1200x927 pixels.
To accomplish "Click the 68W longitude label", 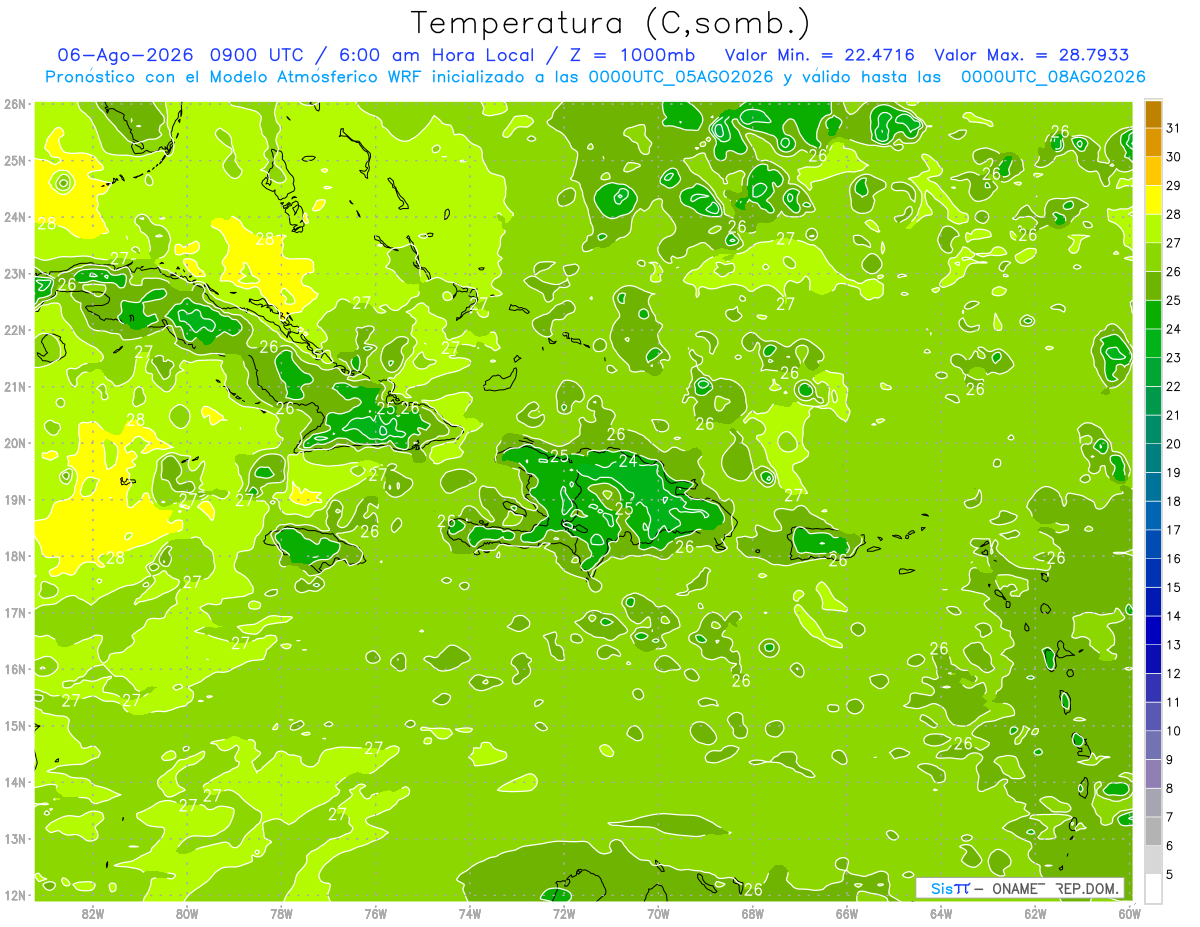I will [x=753, y=913].
